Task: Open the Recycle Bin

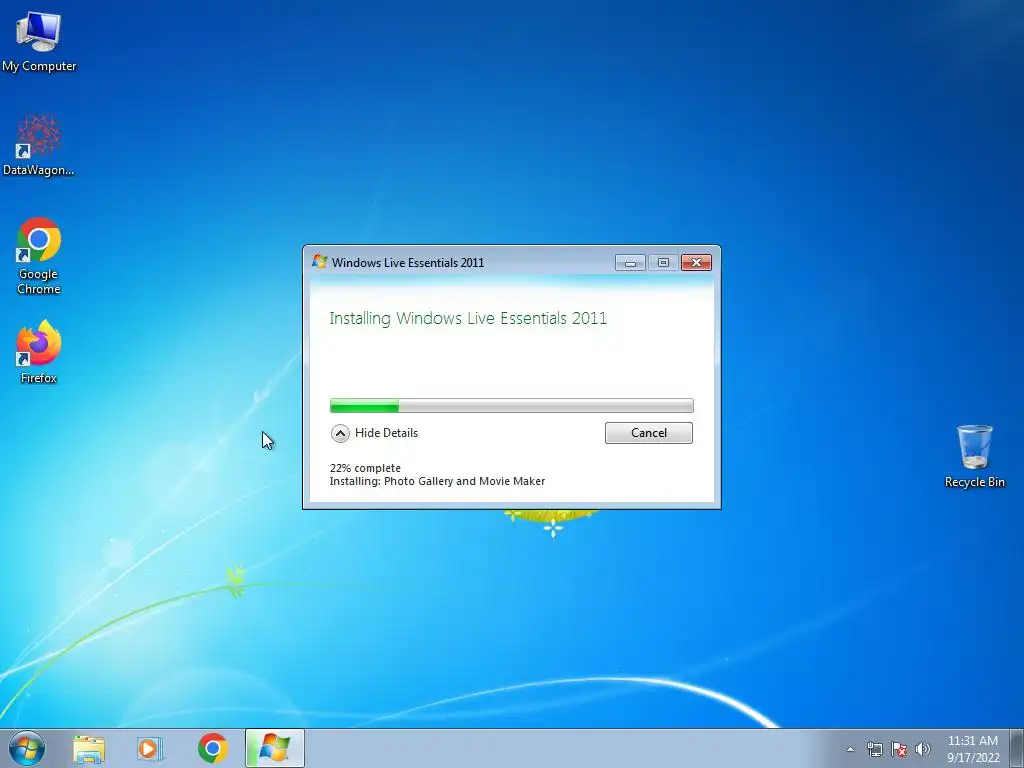Action: pos(974,456)
